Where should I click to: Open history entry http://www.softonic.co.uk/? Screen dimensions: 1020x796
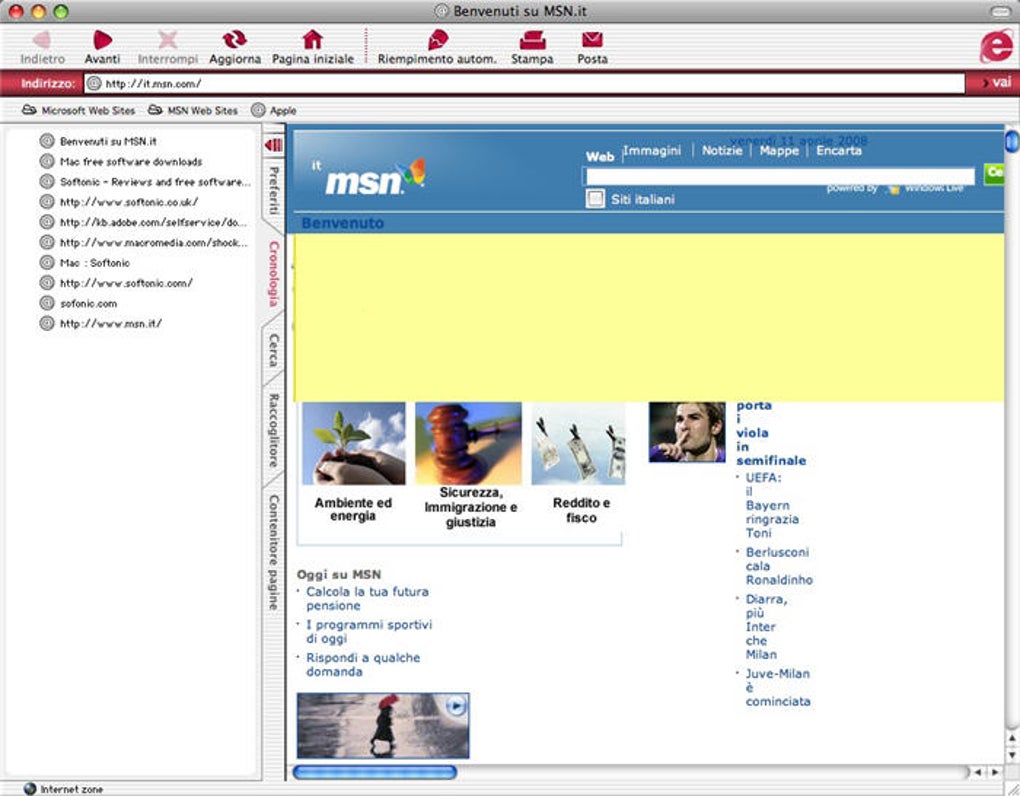pos(129,202)
